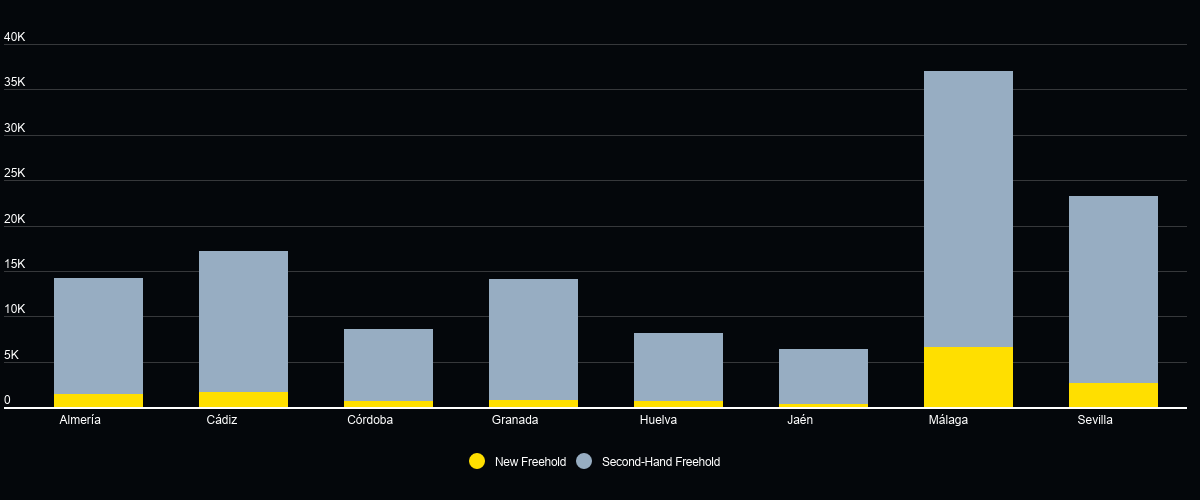
Task: Click the Almería axis label
Action: tap(80, 420)
